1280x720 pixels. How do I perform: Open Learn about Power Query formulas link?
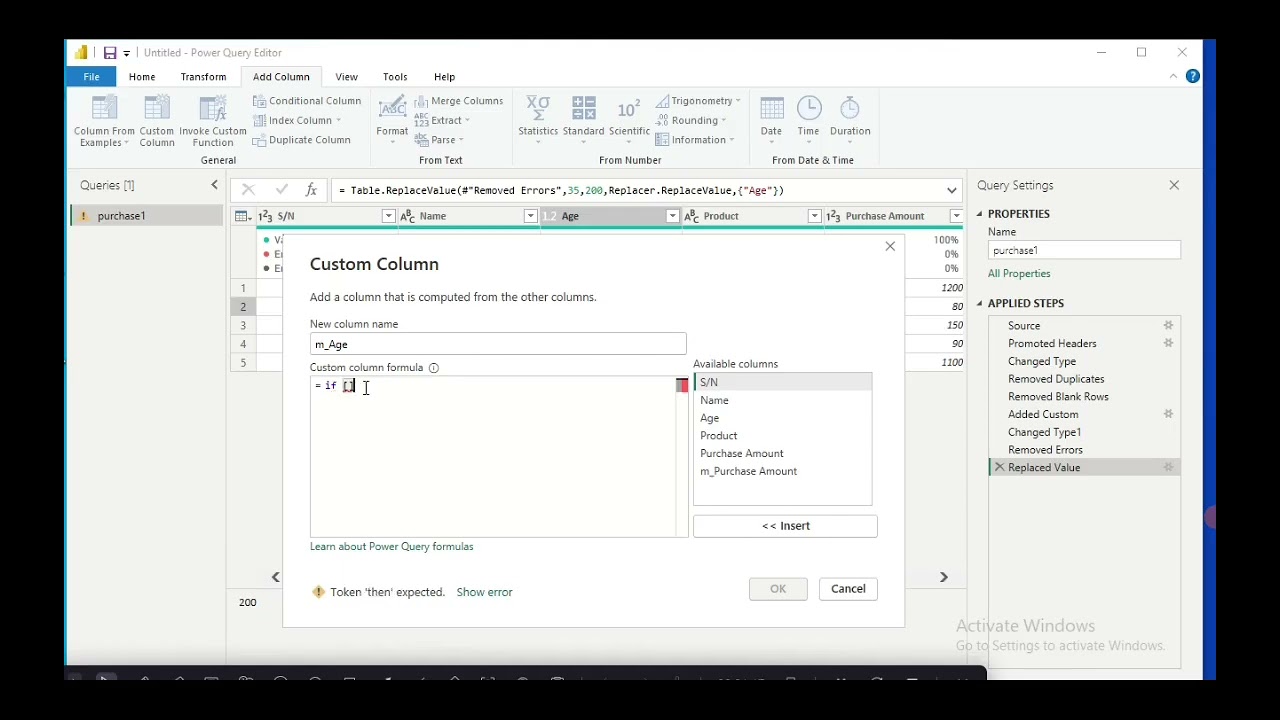(x=391, y=547)
